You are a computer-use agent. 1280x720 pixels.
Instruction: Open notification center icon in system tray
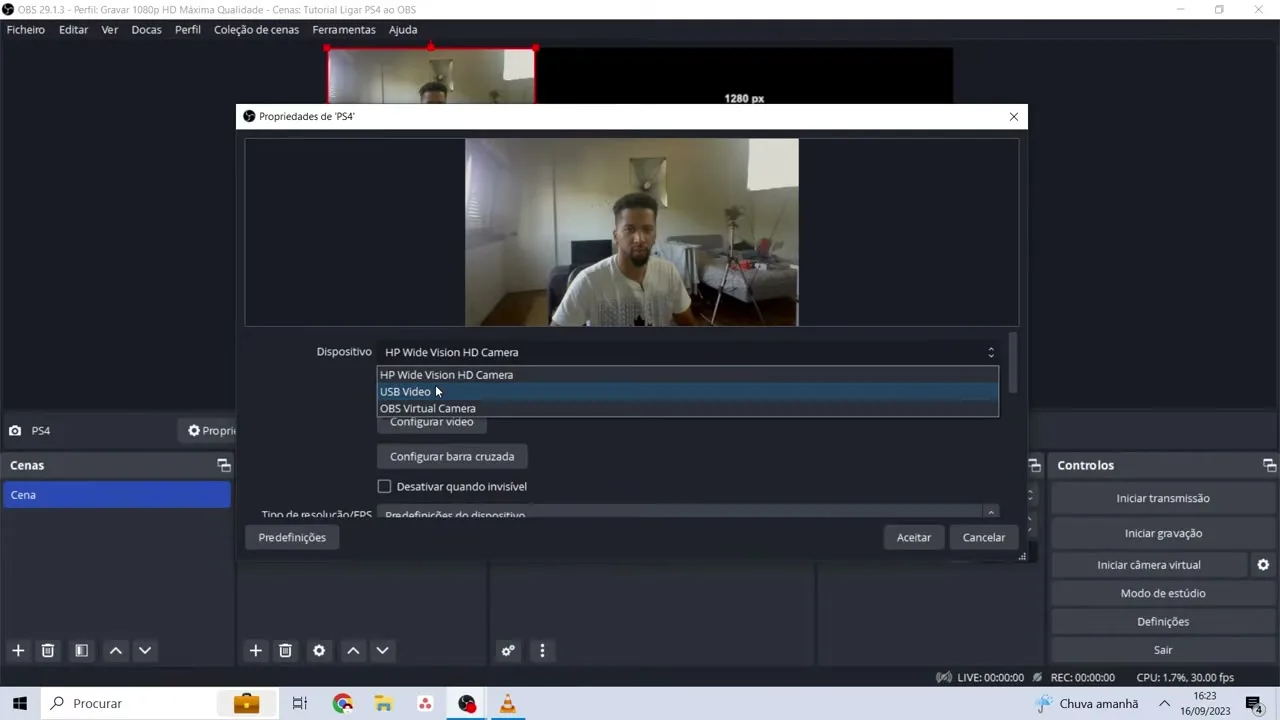(x=1254, y=703)
